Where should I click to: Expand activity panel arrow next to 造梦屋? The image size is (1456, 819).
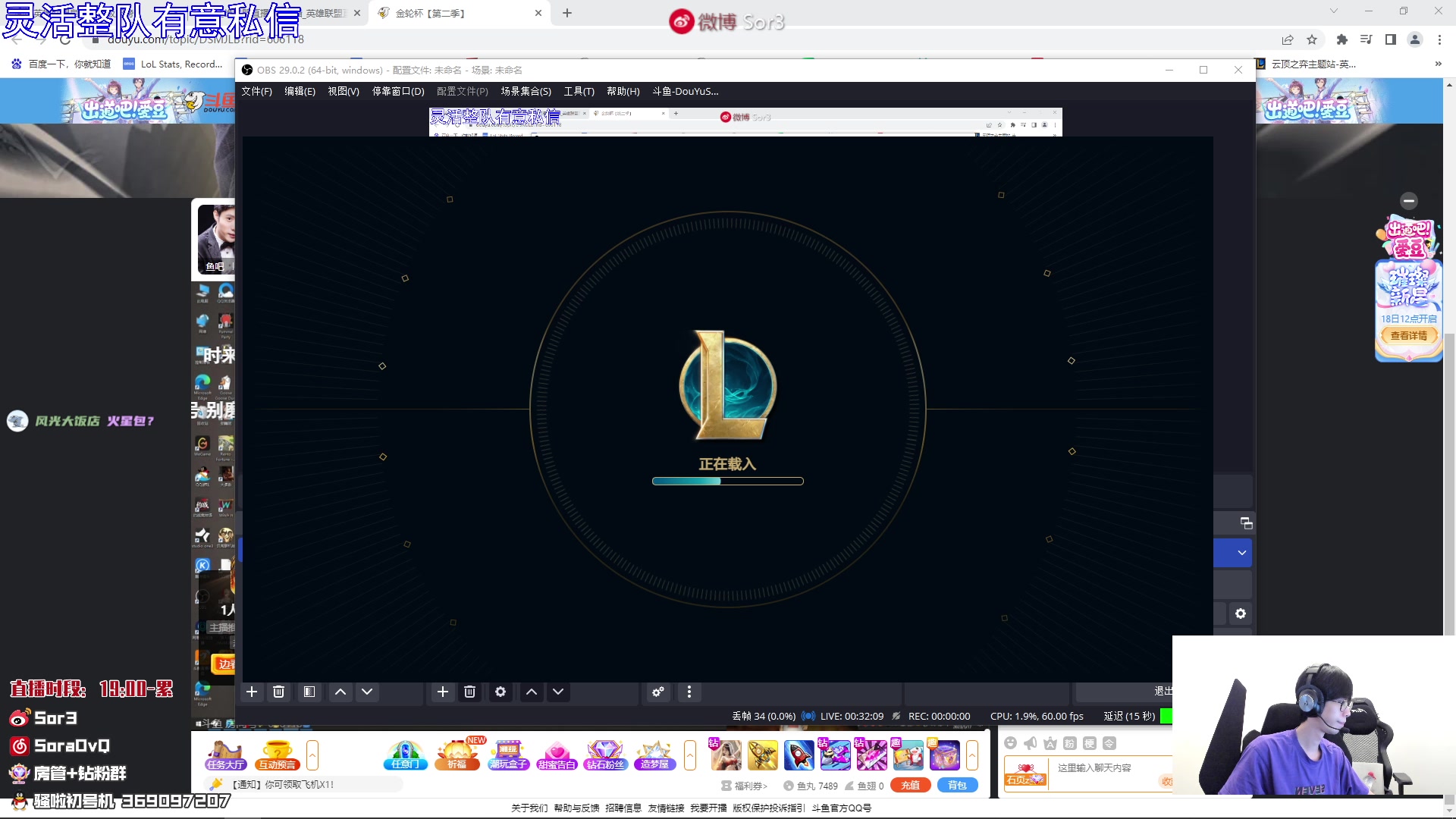point(689,755)
